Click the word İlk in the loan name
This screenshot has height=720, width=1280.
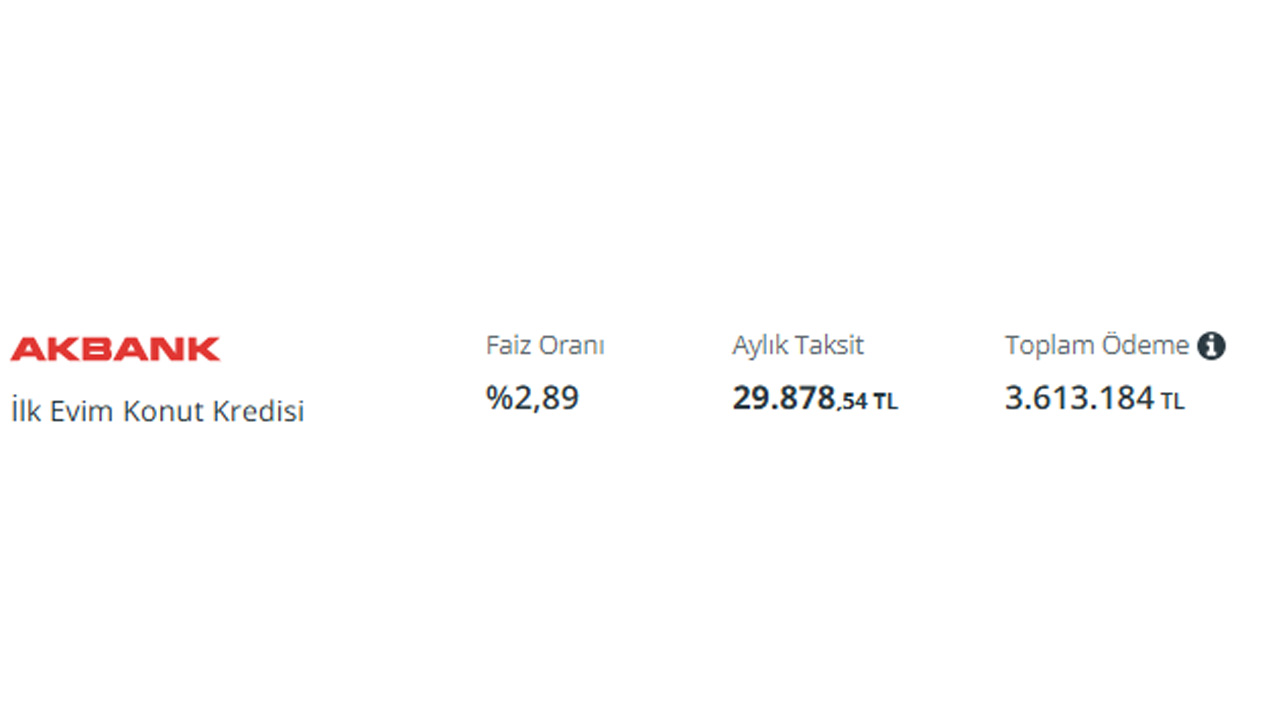(23, 410)
